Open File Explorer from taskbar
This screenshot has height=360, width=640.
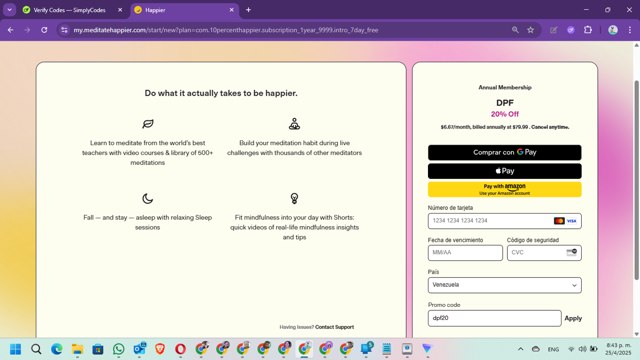click(78, 349)
